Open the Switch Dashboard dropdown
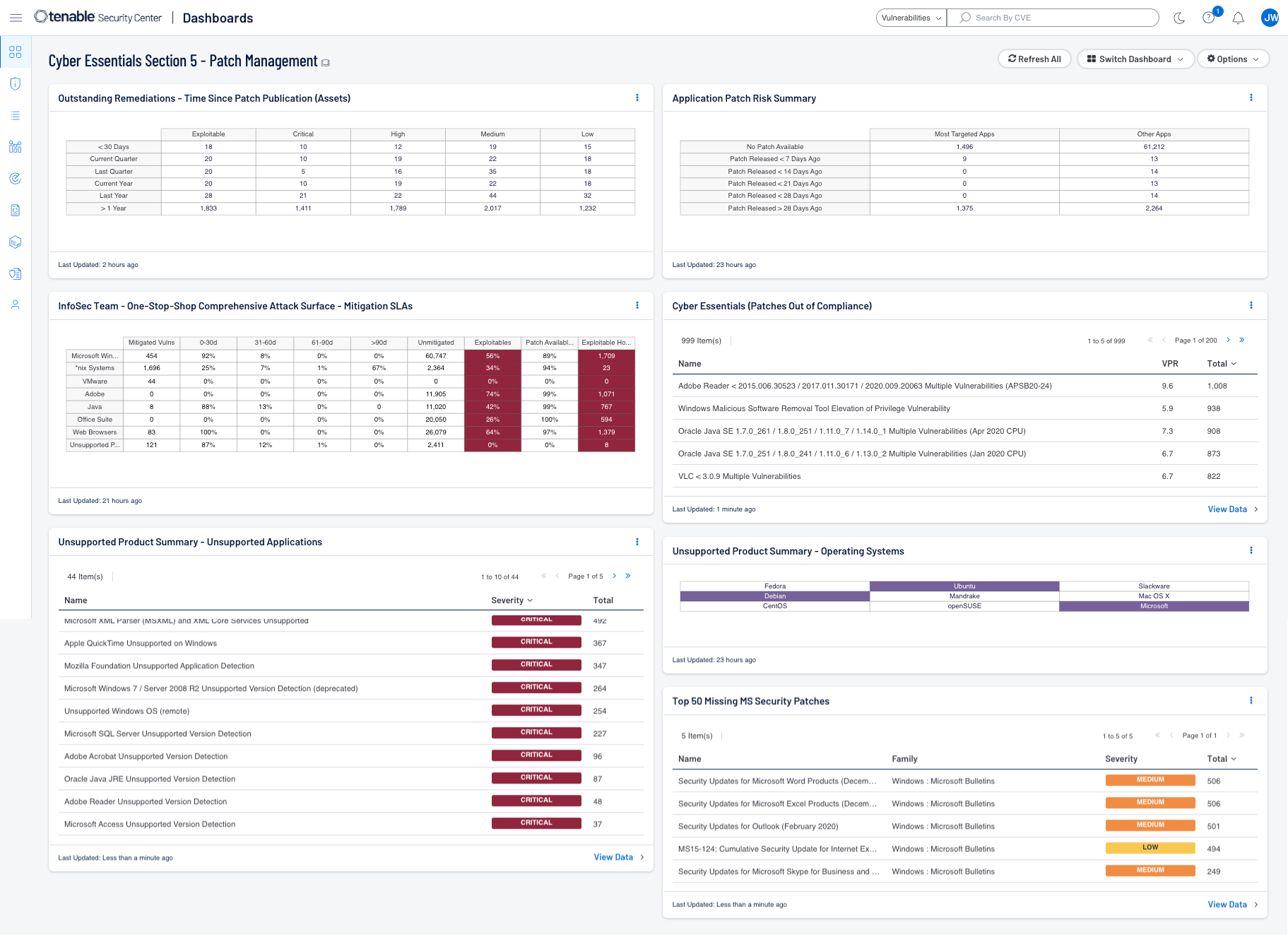The width and height of the screenshot is (1288, 936). 1135,59
